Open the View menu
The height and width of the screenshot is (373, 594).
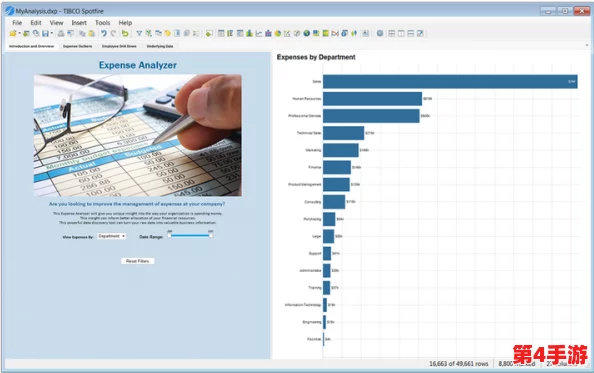pos(56,23)
